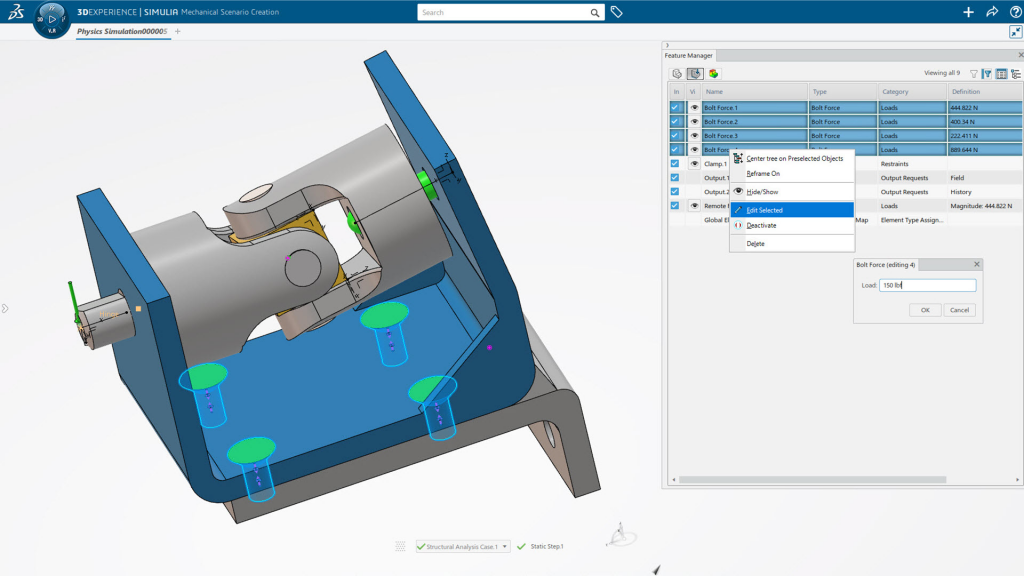The image size is (1024, 576).
Task: Hide Bolt Force.2 using its eye icon
Action: pyautogui.click(x=694, y=121)
